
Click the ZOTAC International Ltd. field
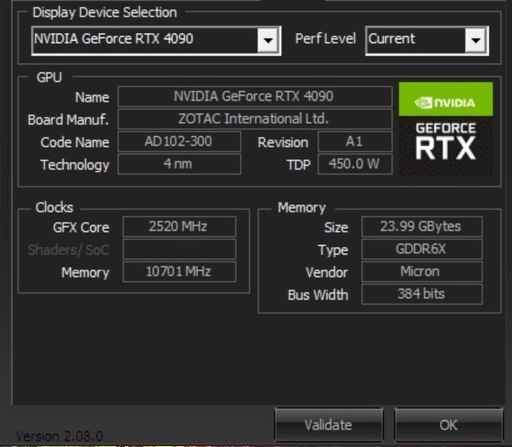(x=255, y=119)
